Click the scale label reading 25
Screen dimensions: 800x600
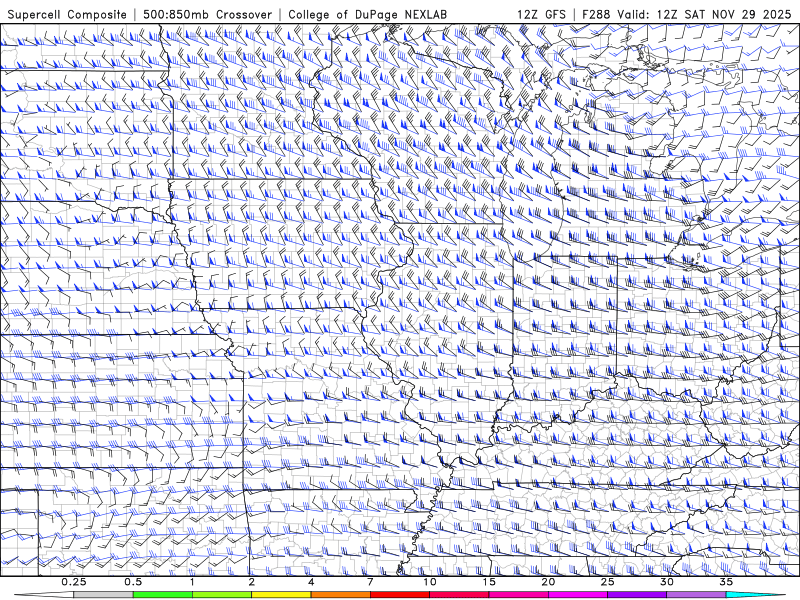pos(608,582)
